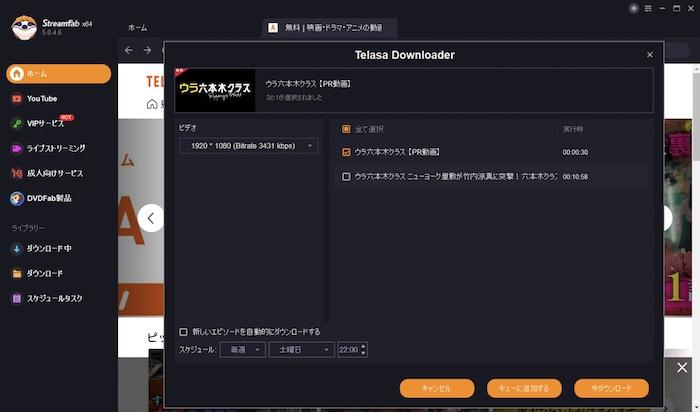Viewport: 700px width, 412px height.
Task: Open the 土曜日 weekday dropdown
Action: (301, 350)
